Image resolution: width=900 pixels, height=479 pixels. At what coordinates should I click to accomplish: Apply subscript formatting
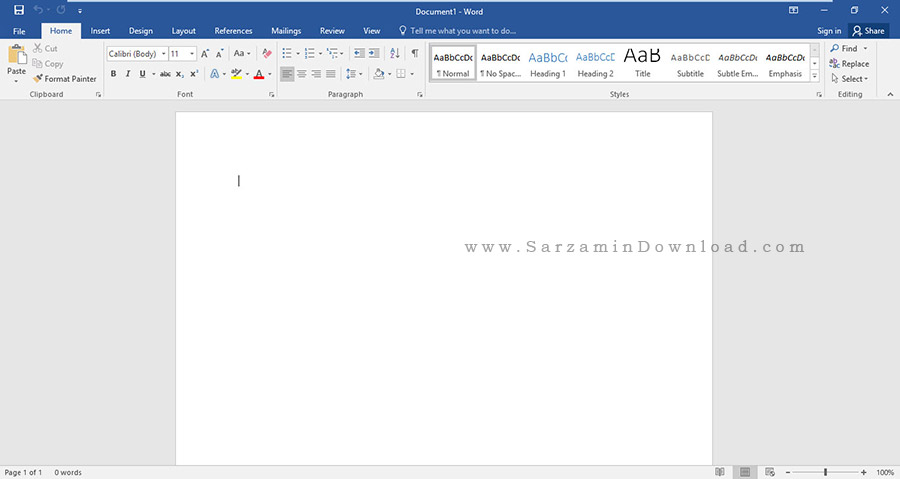click(180, 74)
